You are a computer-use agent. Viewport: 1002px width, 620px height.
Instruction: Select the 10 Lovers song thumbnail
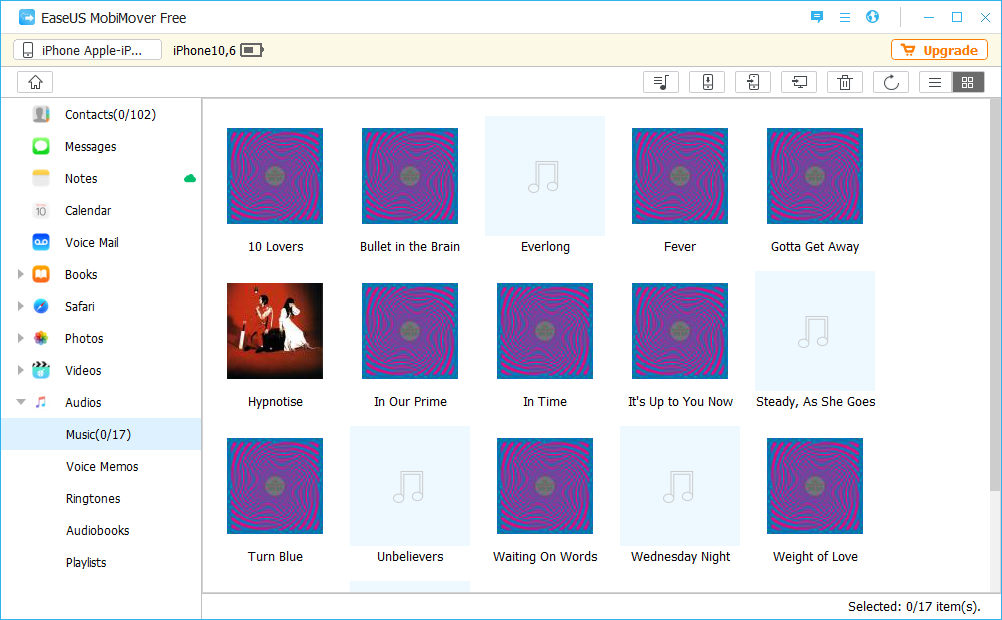pos(275,176)
